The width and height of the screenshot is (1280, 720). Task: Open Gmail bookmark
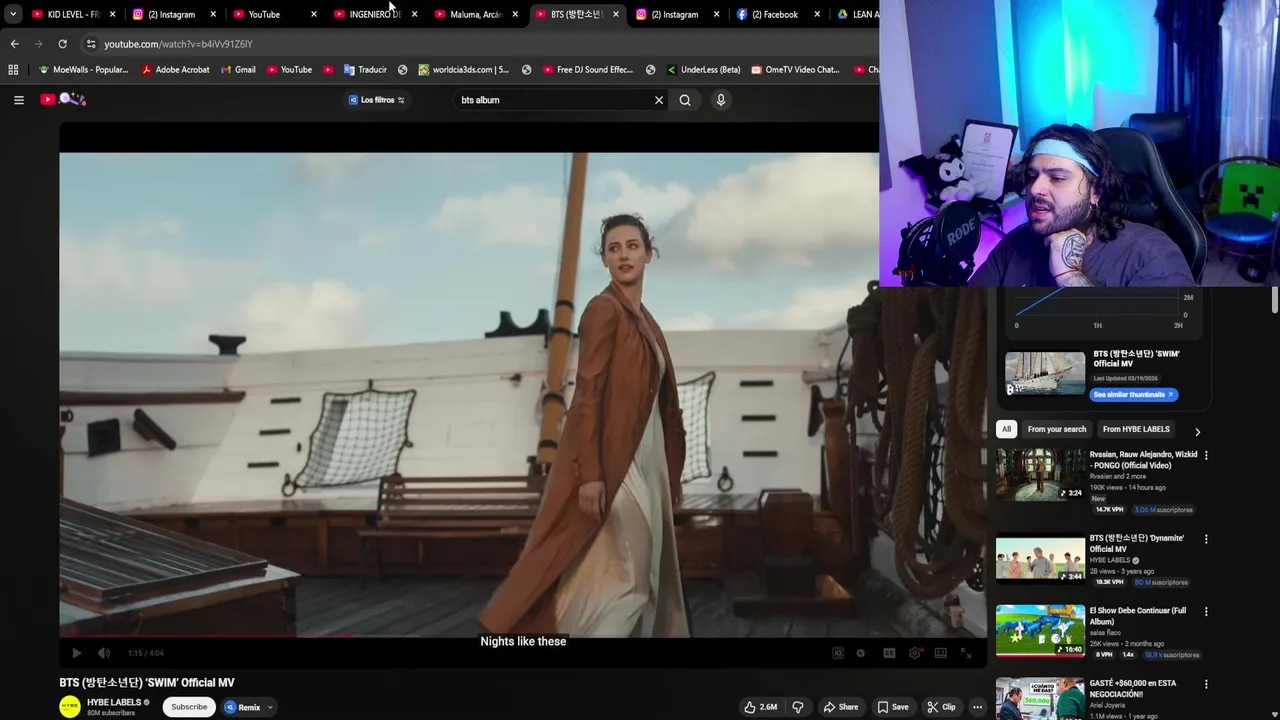tap(238, 70)
